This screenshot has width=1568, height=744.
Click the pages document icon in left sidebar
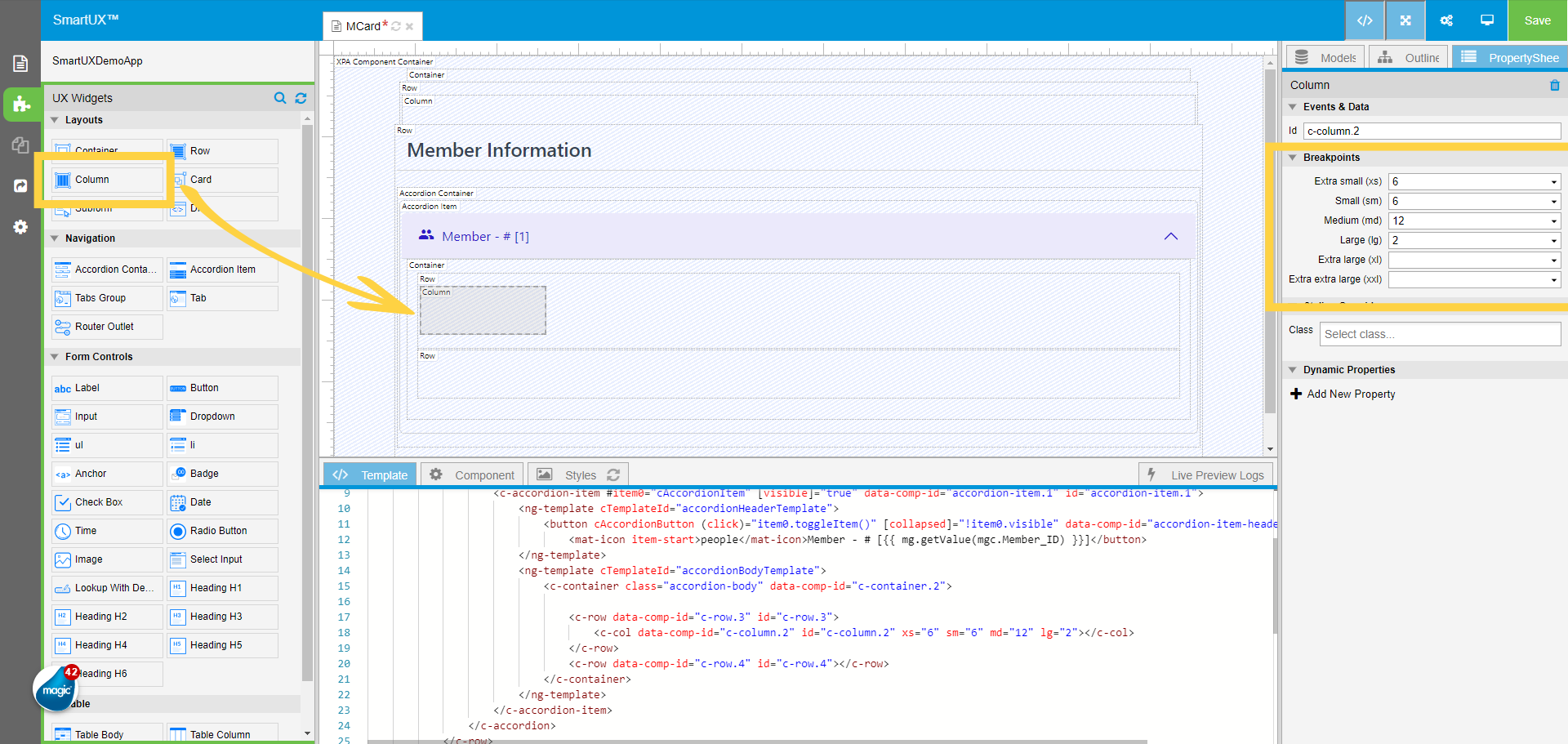pyautogui.click(x=21, y=64)
